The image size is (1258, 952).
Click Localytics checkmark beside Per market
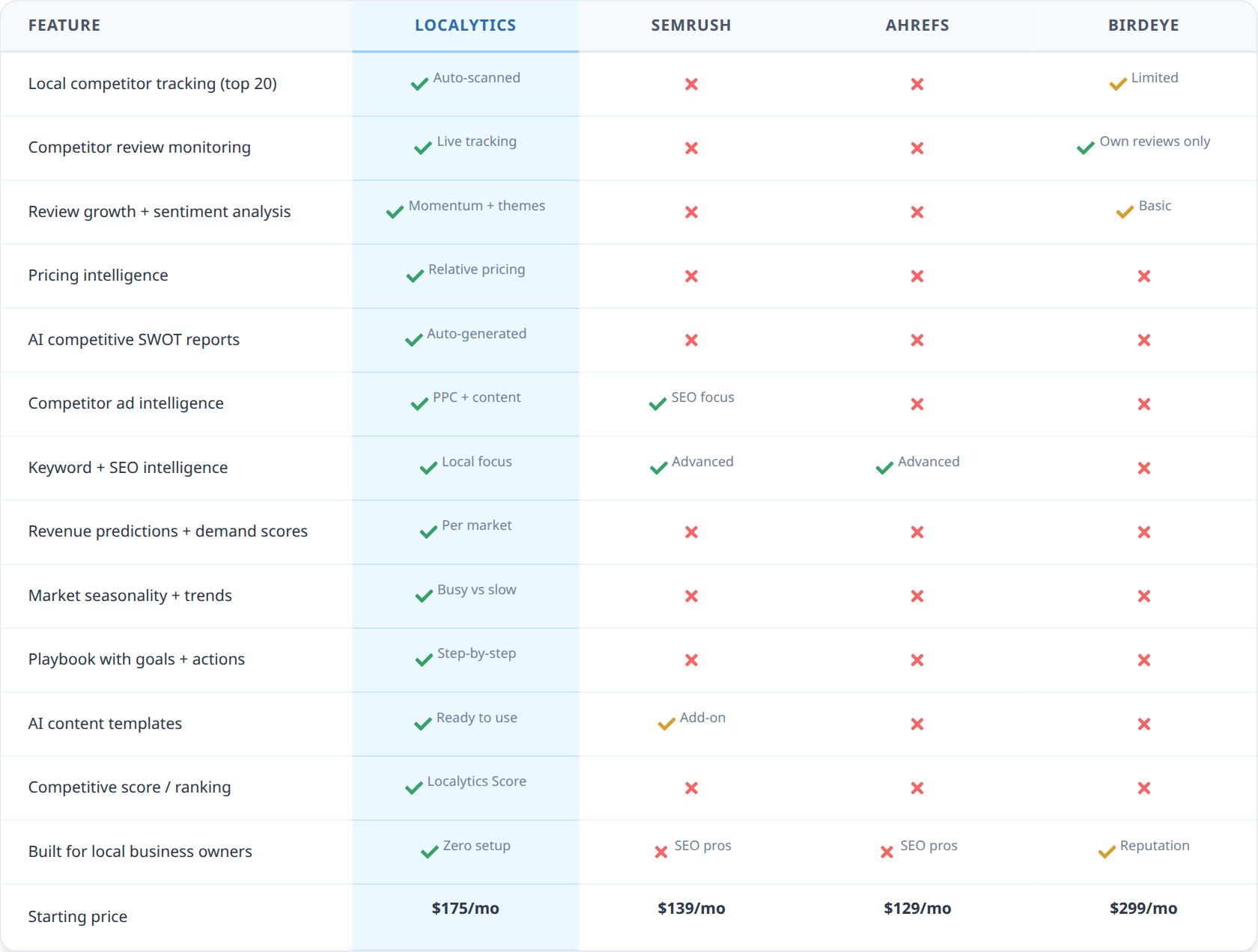click(428, 532)
